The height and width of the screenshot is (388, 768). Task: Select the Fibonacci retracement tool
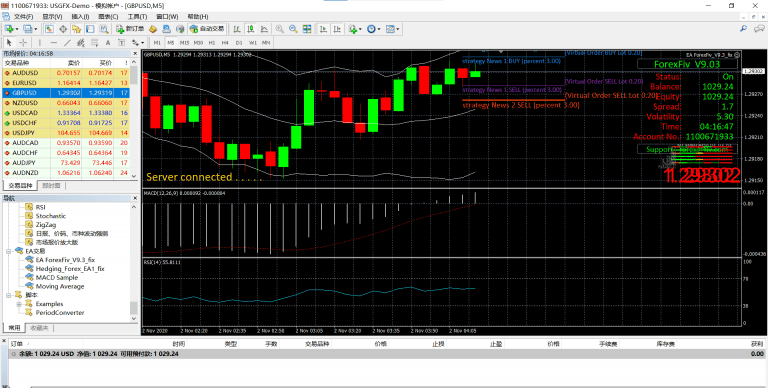(x=94, y=43)
